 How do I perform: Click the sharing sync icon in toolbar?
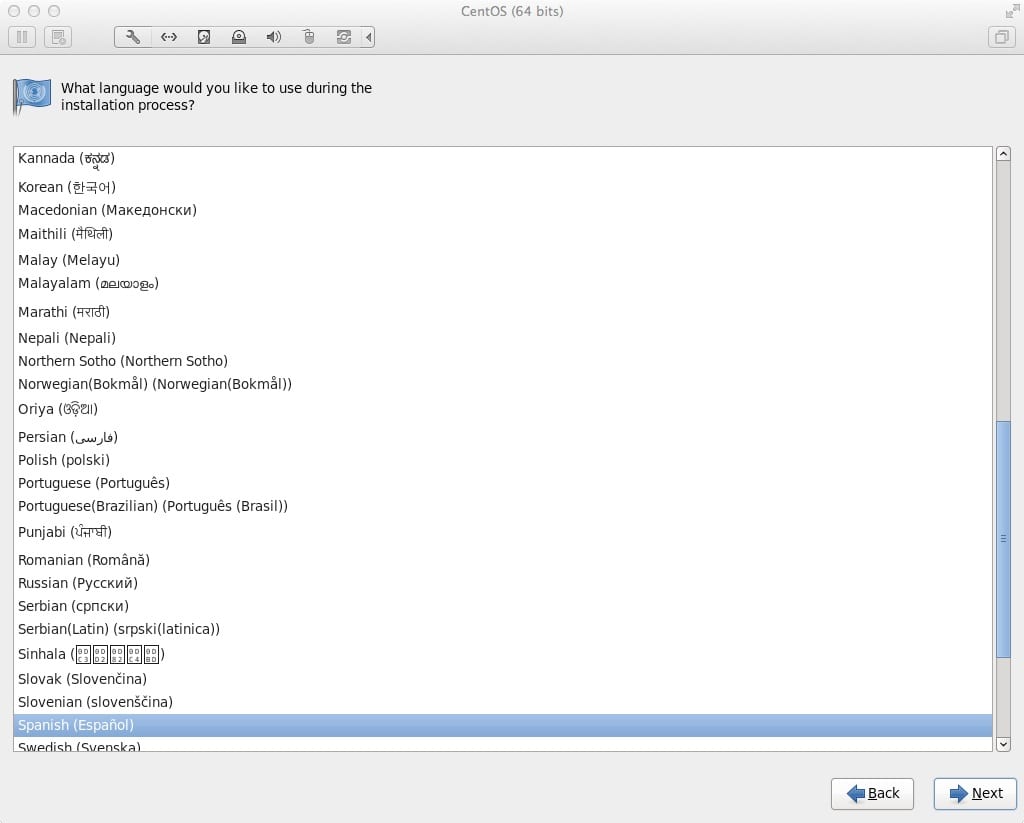[344, 37]
